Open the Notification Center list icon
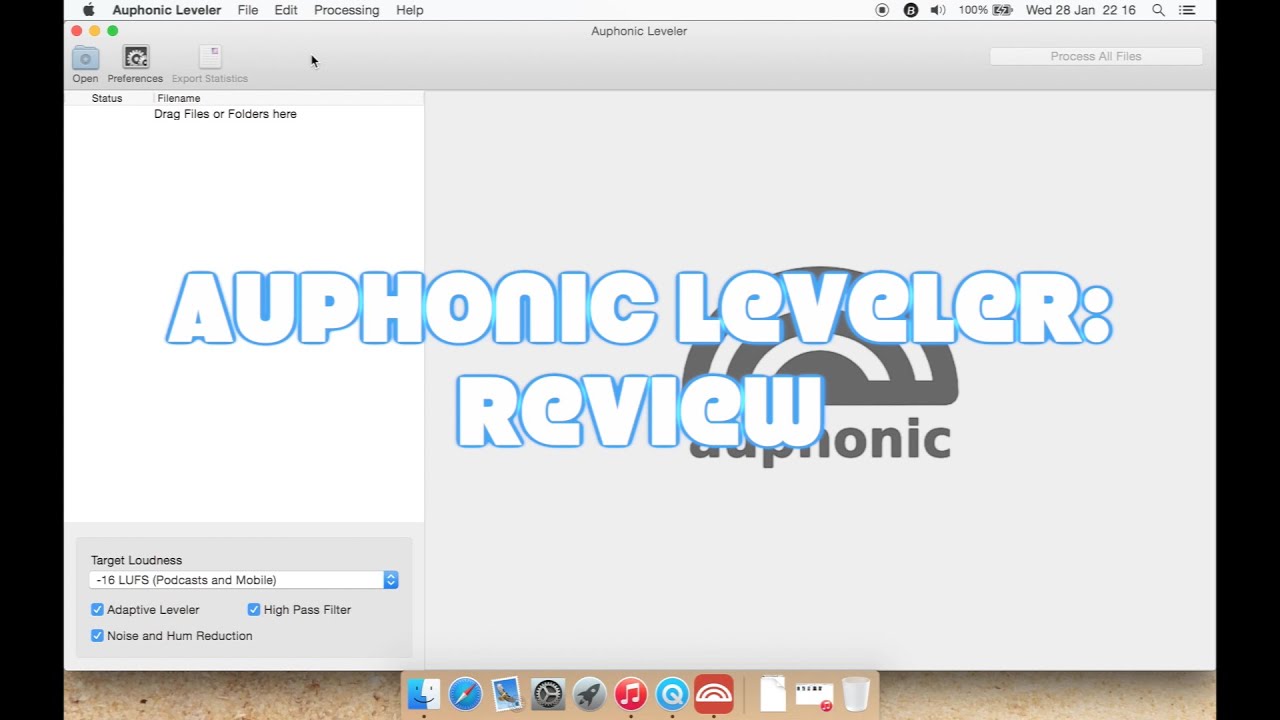 coord(1187,10)
